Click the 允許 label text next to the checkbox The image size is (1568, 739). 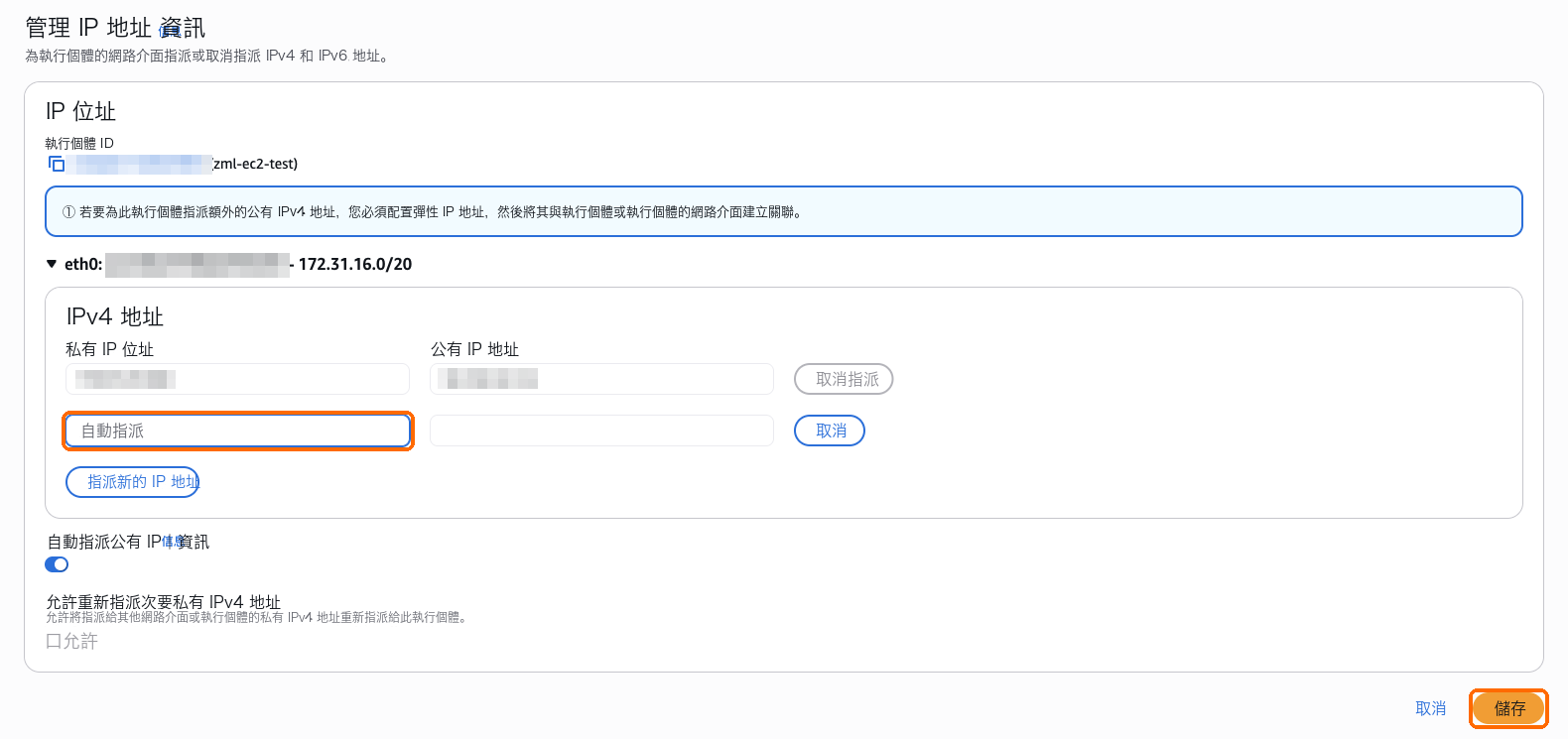80,642
